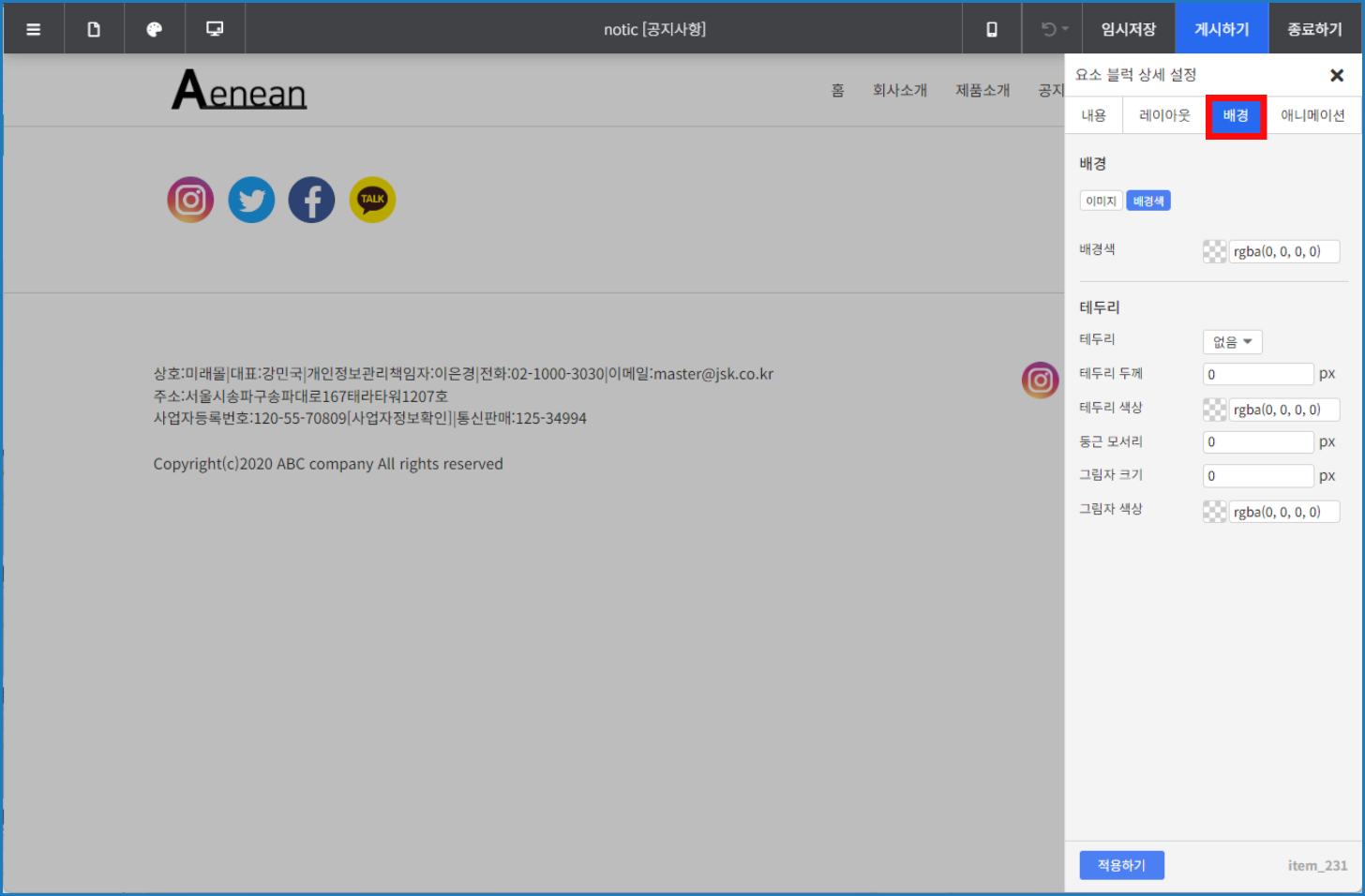Screen dimensions: 1365x896
Task: Click the Instagram social icon
Action: [190, 199]
